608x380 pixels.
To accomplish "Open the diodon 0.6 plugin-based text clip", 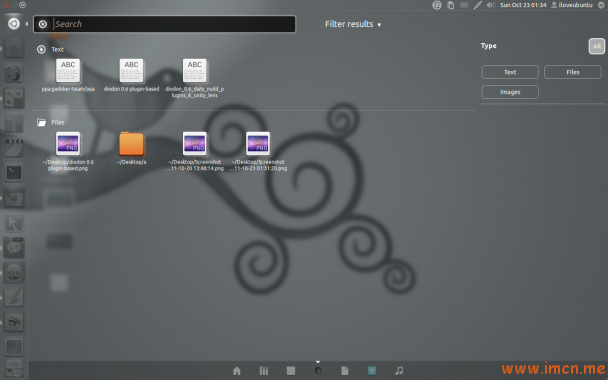I will pos(131,76).
